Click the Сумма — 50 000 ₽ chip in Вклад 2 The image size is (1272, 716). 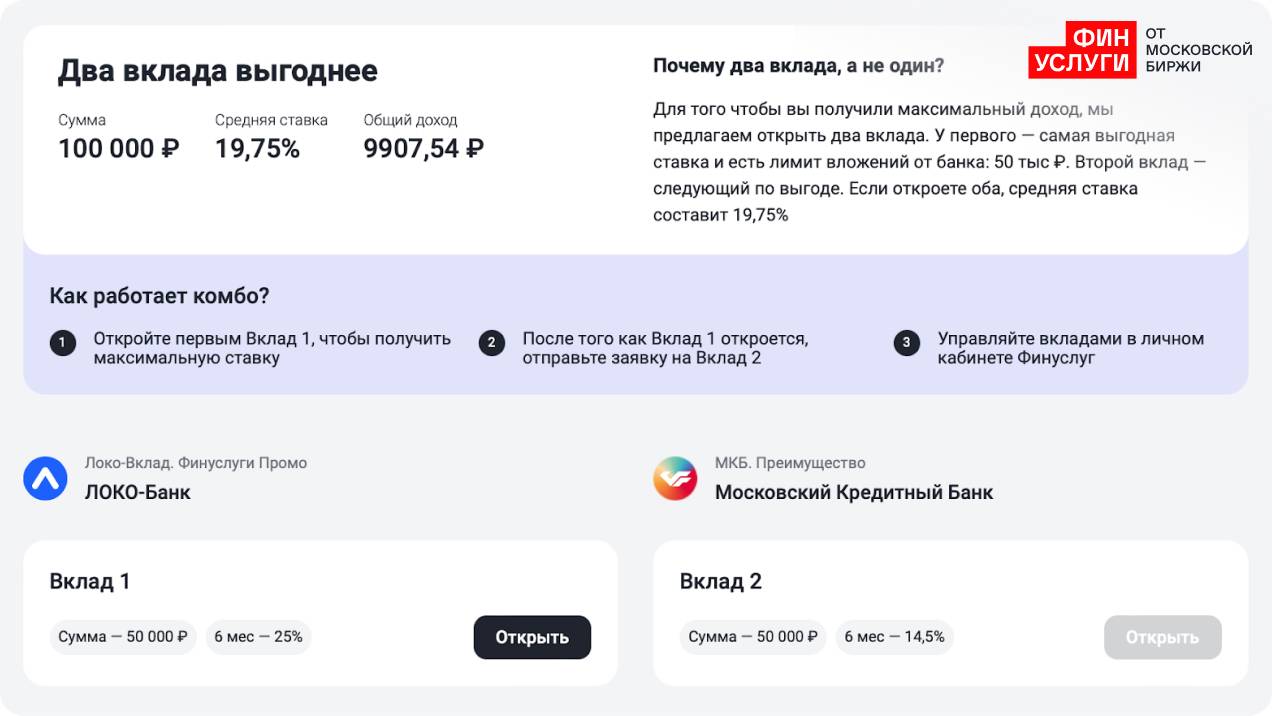point(753,637)
